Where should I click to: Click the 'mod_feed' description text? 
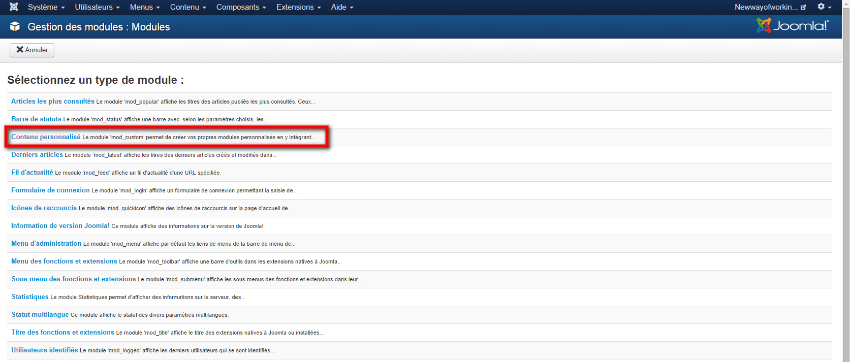tap(138, 173)
